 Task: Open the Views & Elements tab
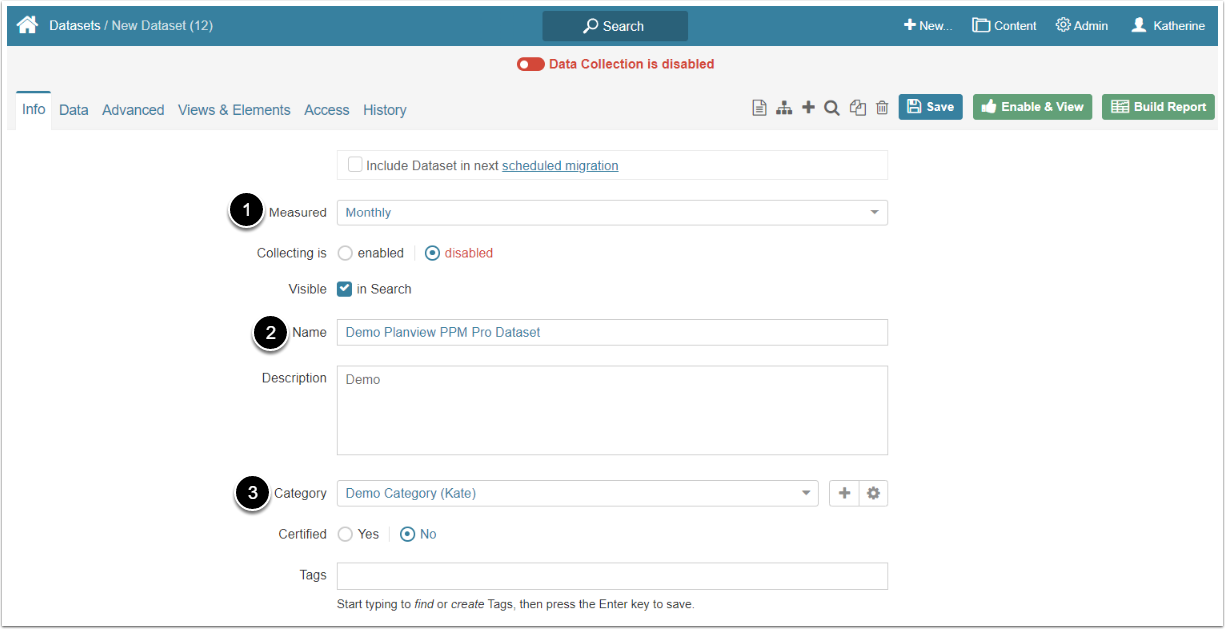[x=234, y=110]
